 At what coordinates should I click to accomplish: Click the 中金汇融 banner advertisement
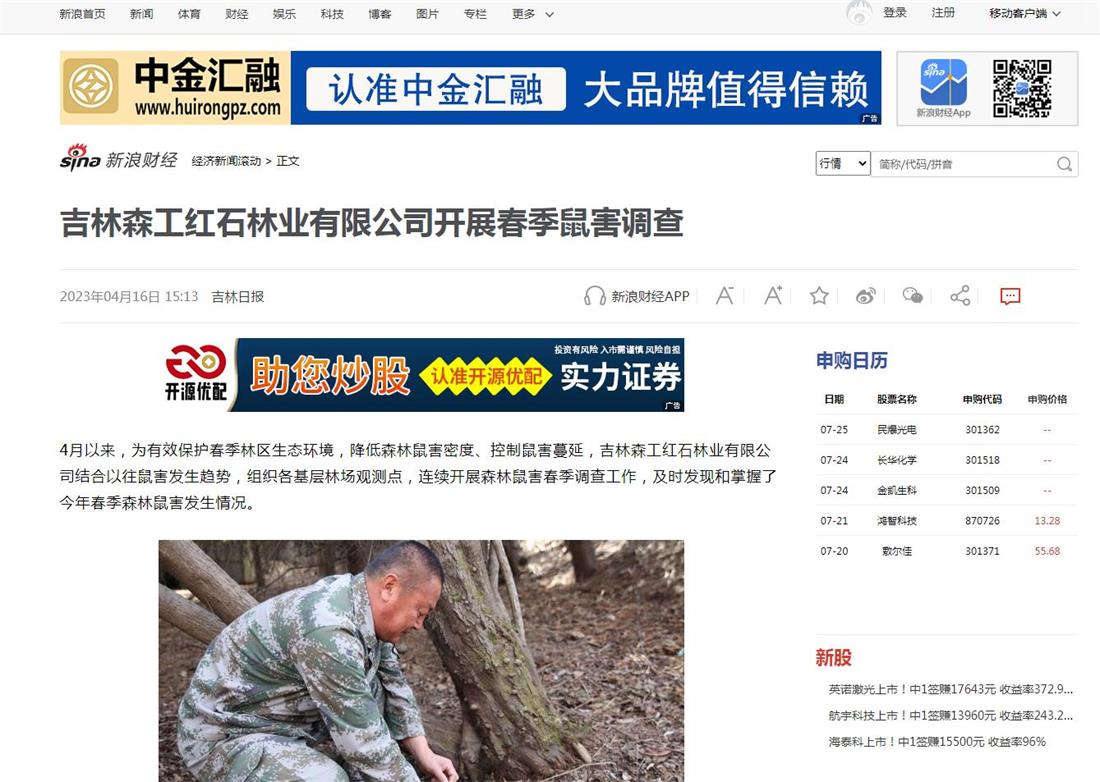pyautogui.click(x=470, y=88)
